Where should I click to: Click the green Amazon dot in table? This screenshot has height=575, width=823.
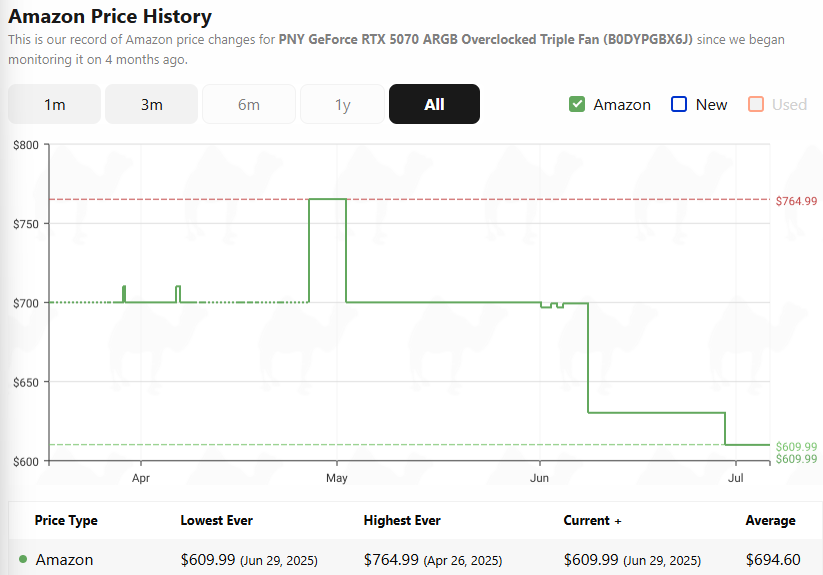[23, 559]
